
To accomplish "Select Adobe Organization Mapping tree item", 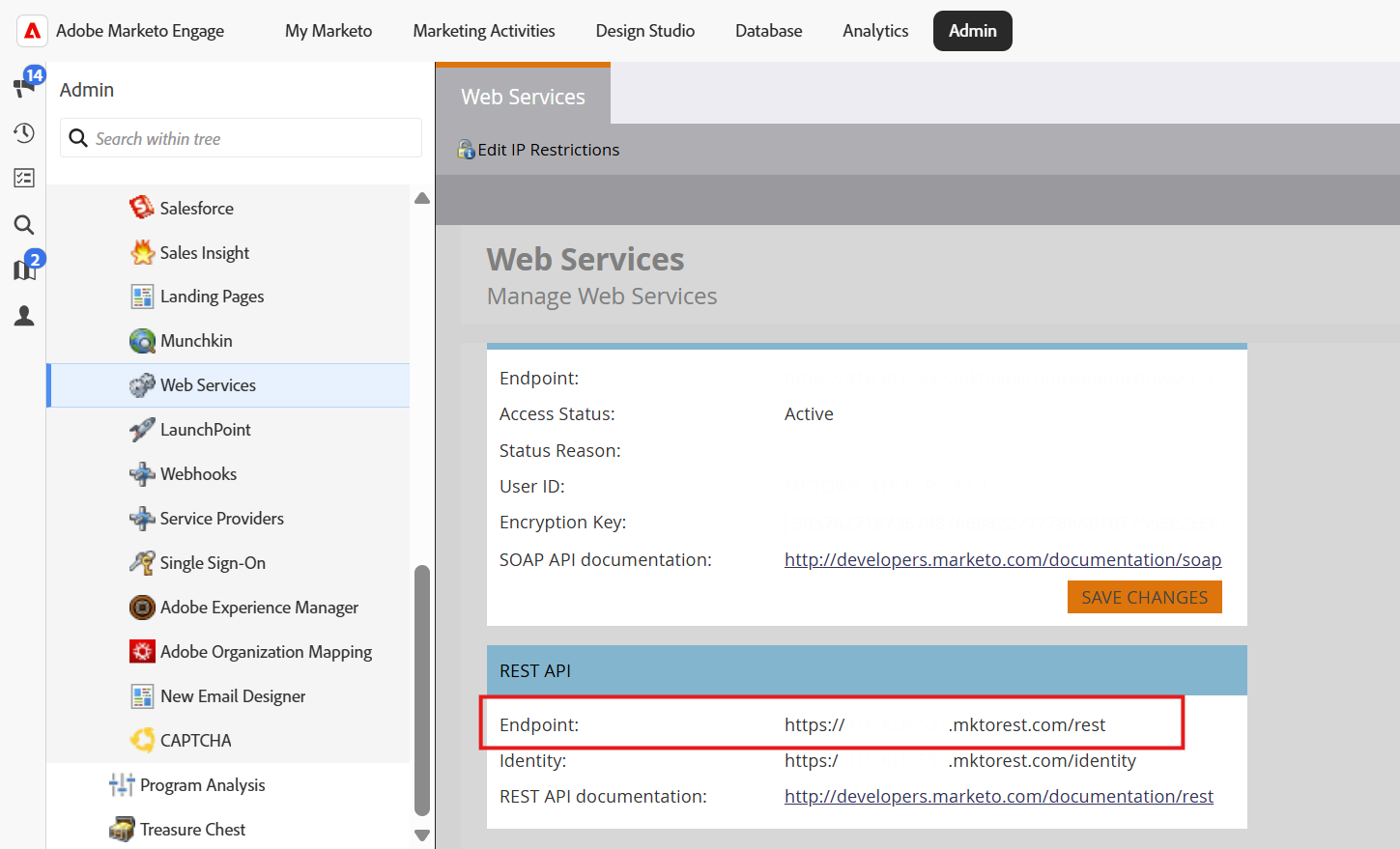I will 266,652.
